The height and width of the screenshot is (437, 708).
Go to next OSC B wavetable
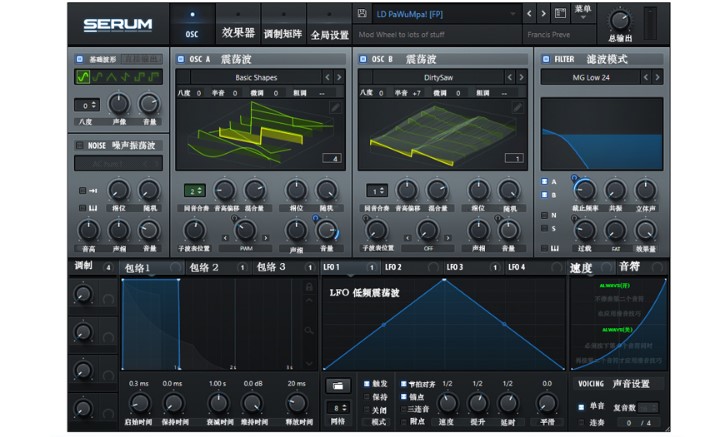coord(522,78)
